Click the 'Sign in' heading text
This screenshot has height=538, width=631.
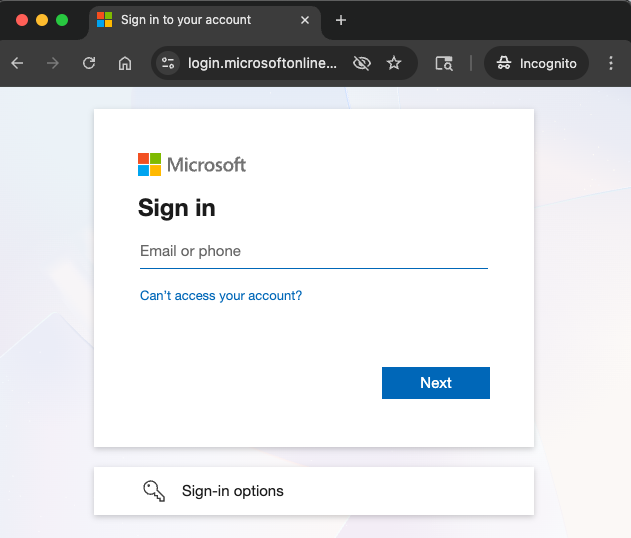(x=177, y=208)
